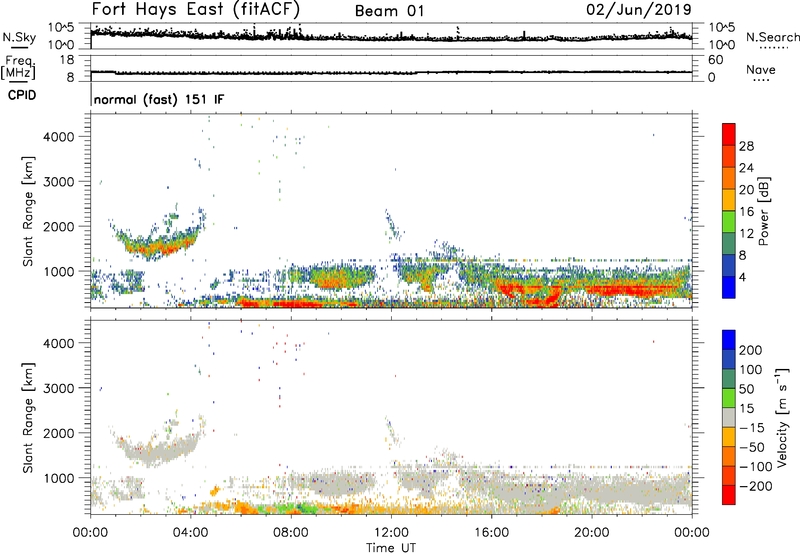The width and height of the screenshot is (800, 554).
Task: Select the blue bottom segment of Power color bar
Action: pyautogui.click(x=729, y=287)
